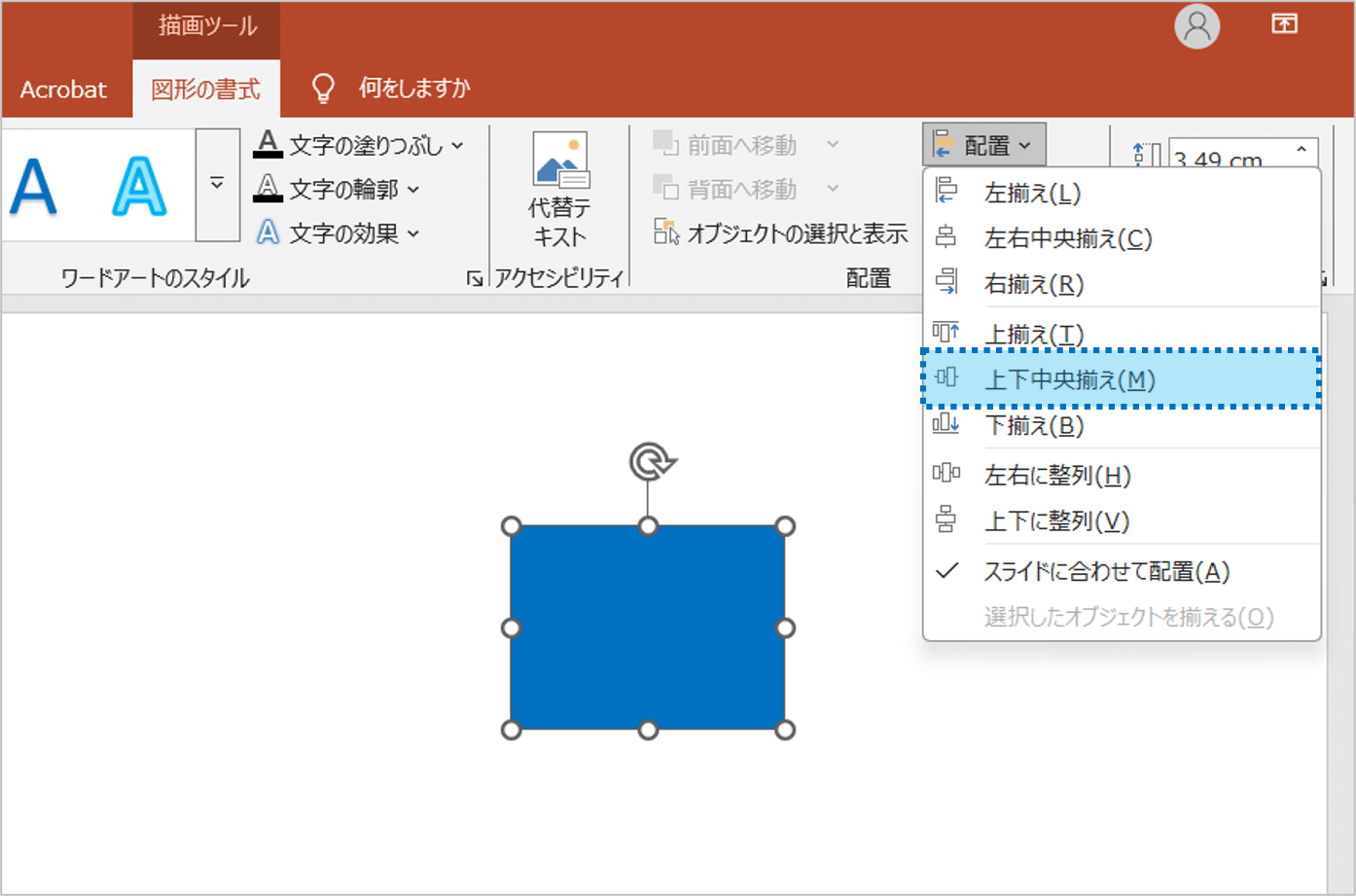1356x896 pixels.
Task: Expand the 文字の塗りつぶし dropdown arrow
Action: [x=457, y=145]
